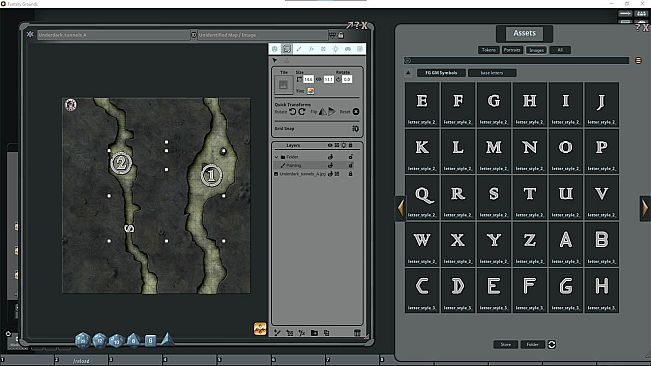Refresh the assets list
This screenshot has height=366, width=651.
tap(552, 344)
